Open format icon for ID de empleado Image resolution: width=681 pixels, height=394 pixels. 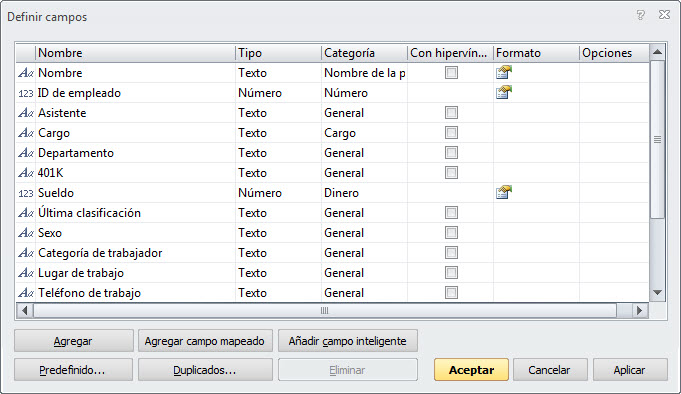click(504, 93)
